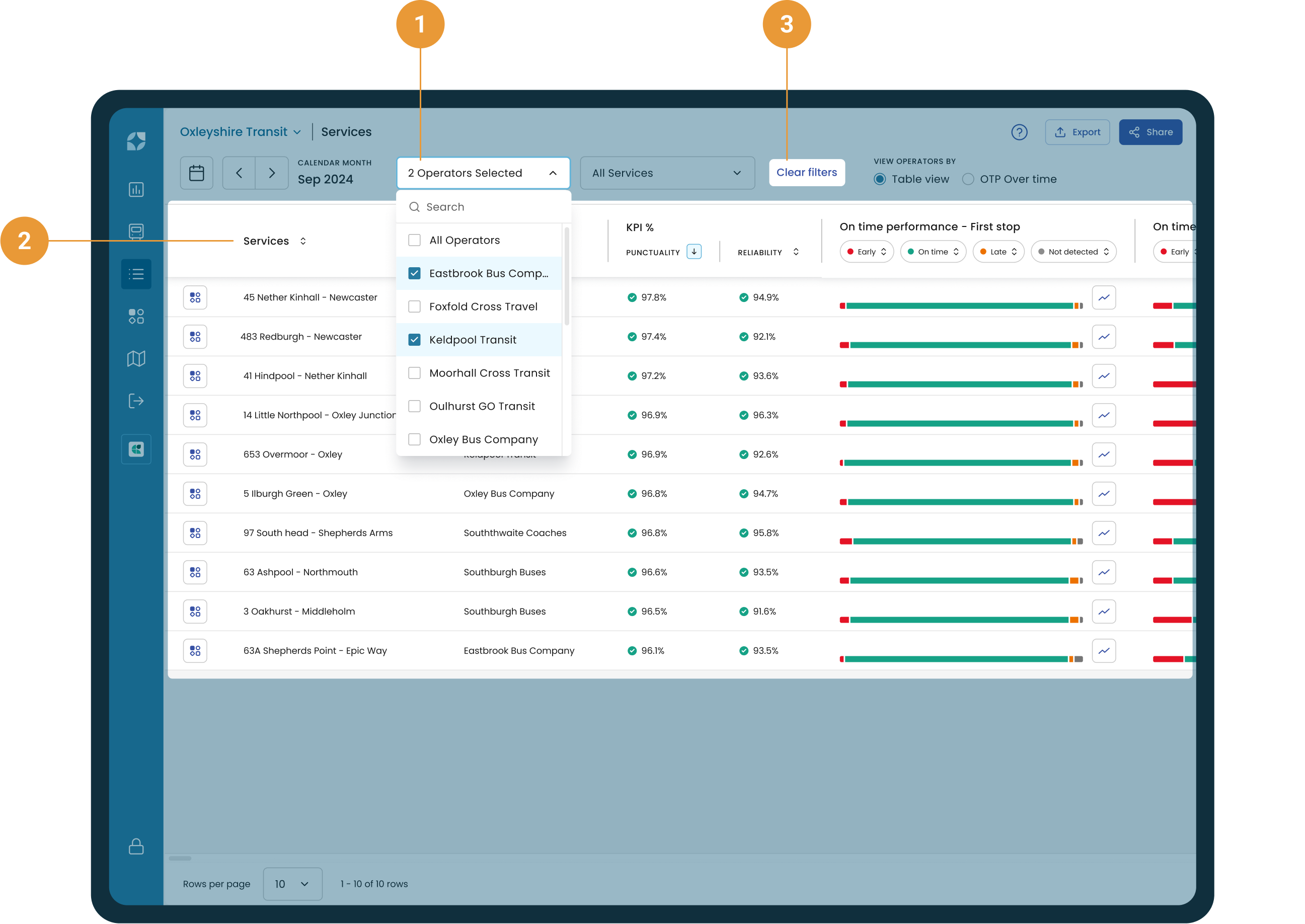
Task: Click the Services breadcrumb title
Action: click(x=346, y=132)
